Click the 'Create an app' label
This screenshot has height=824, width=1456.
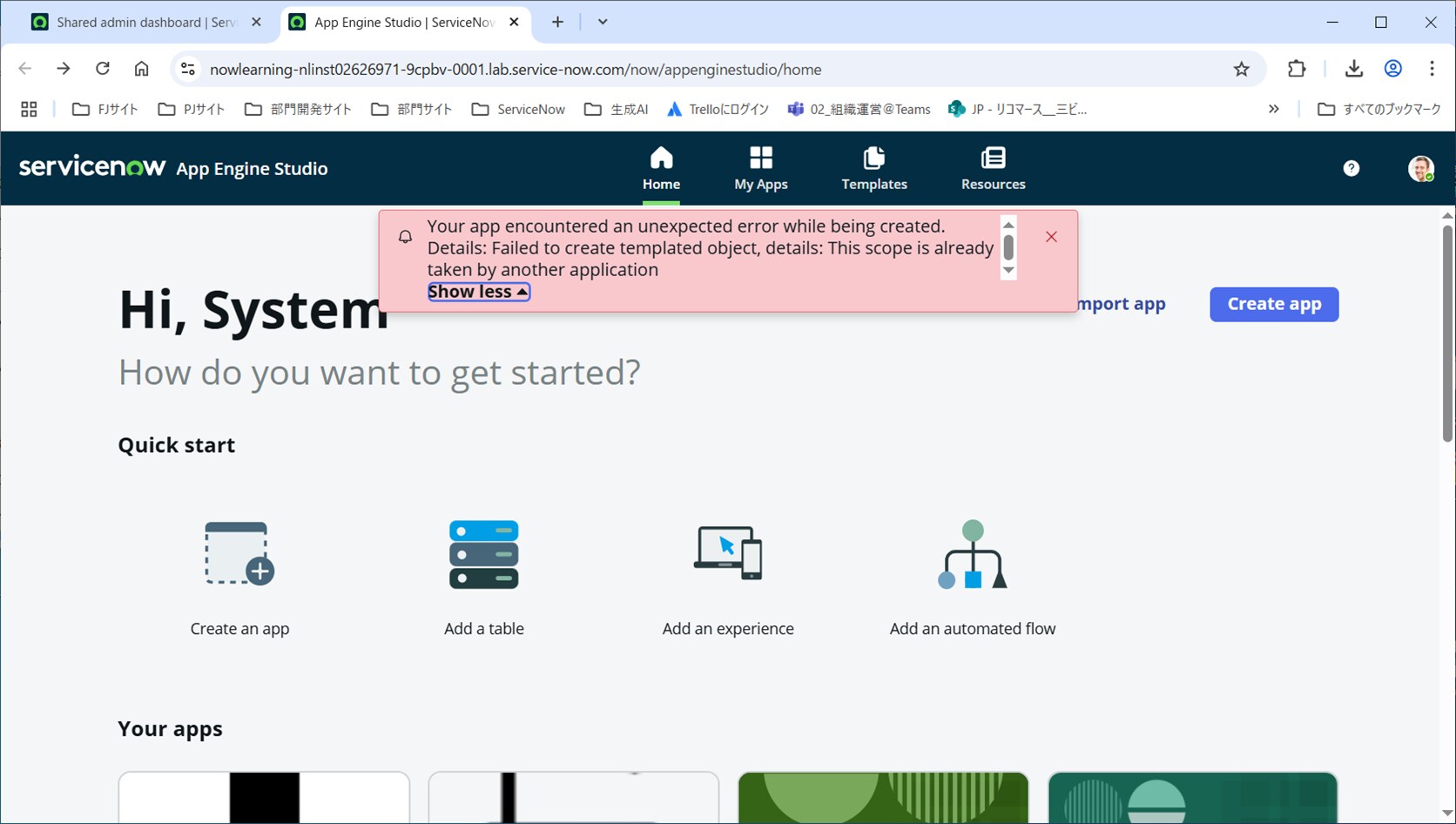coord(239,629)
